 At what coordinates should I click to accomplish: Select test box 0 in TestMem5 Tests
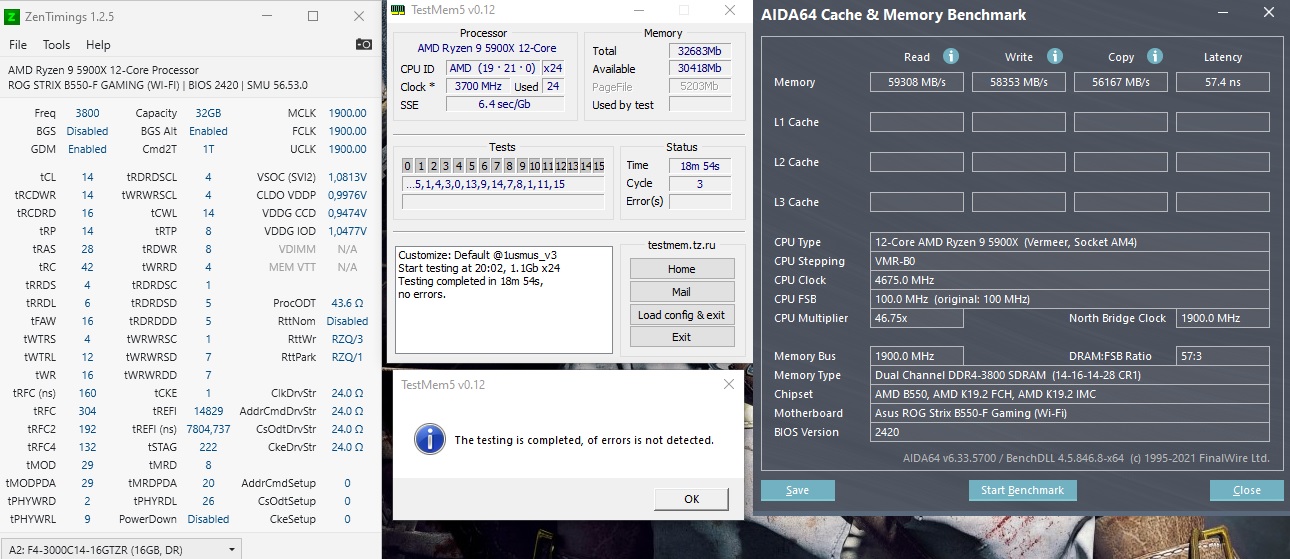pos(408,166)
